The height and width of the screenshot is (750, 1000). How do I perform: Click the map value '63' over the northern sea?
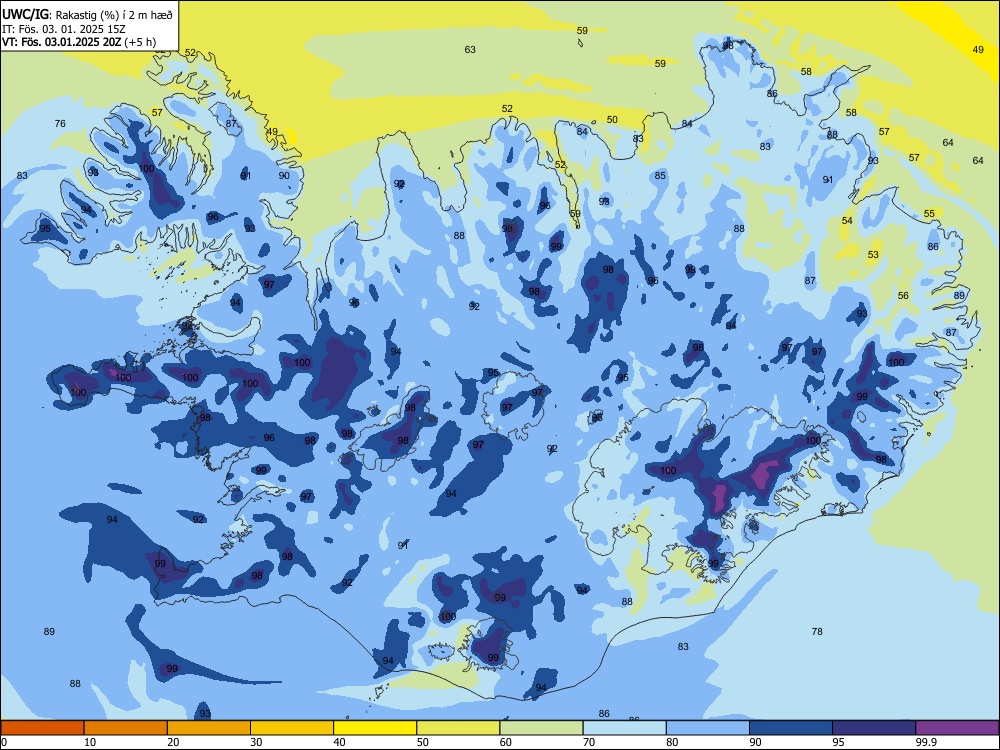coord(470,50)
